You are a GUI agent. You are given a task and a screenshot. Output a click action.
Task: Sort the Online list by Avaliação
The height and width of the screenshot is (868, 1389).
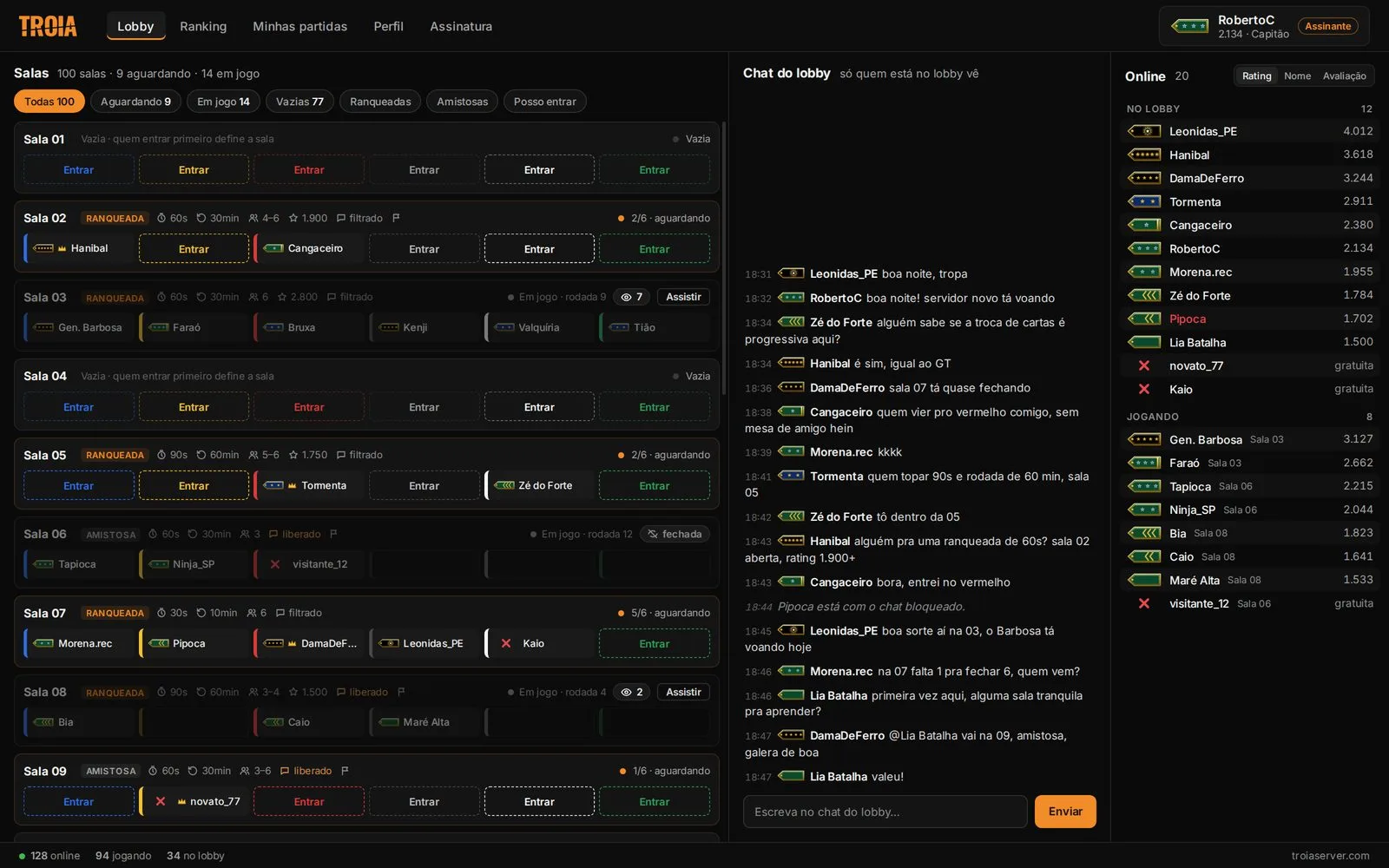pos(1344,76)
